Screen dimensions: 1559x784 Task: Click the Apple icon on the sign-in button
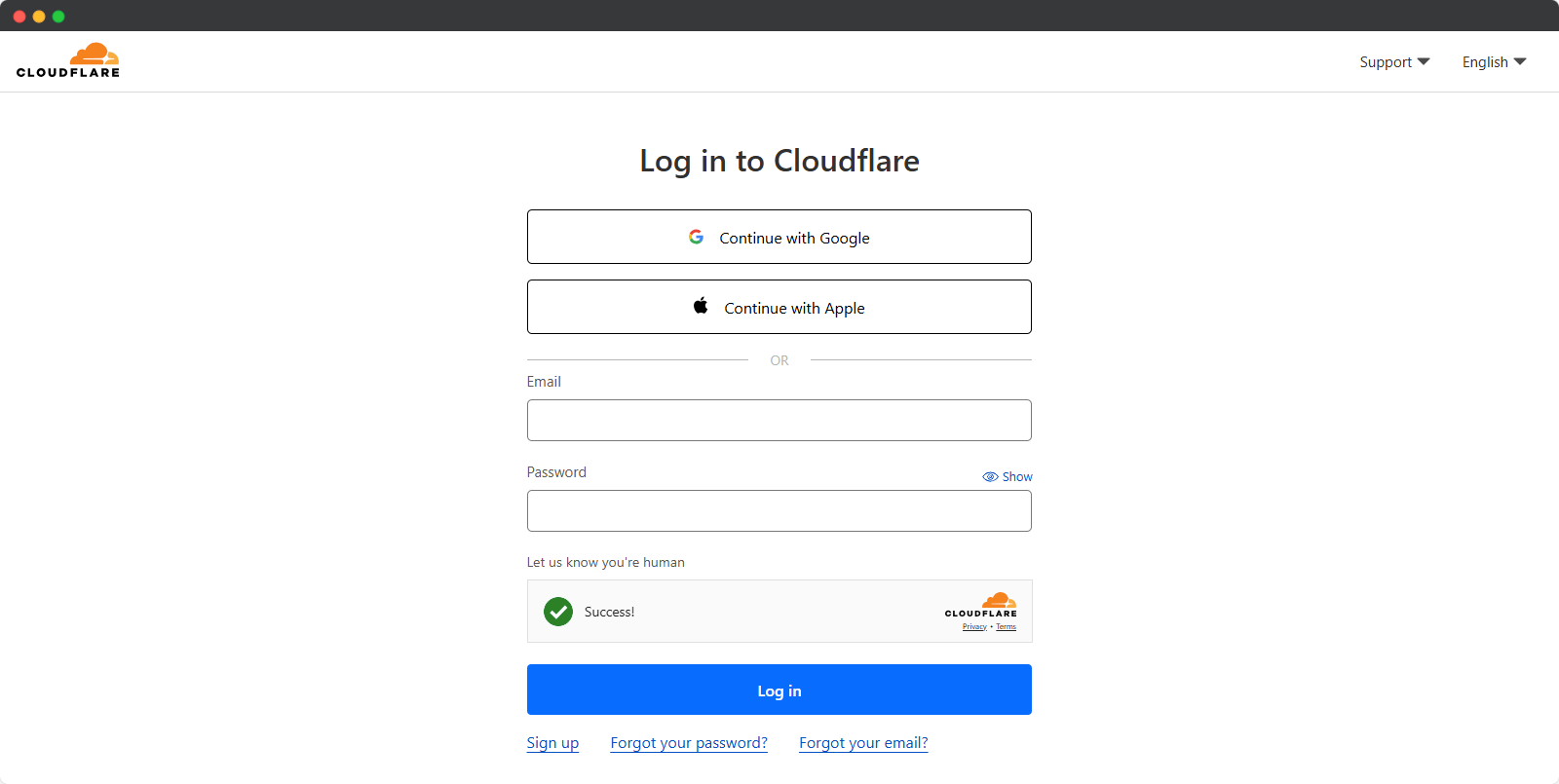click(x=701, y=306)
